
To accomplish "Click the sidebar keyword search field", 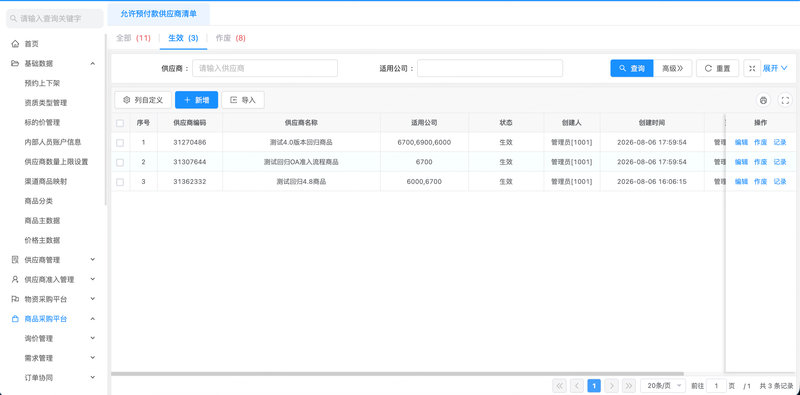I will (55, 18).
